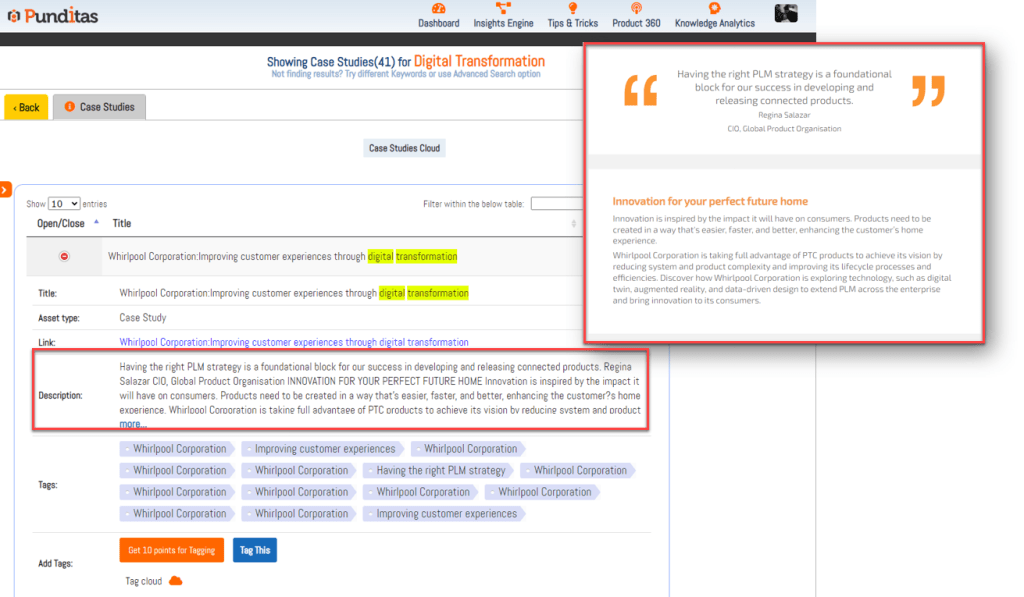The height and width of the screenshot is (597, 1024).
Task: Switch to the Case Studies tab
Action: 99,107
